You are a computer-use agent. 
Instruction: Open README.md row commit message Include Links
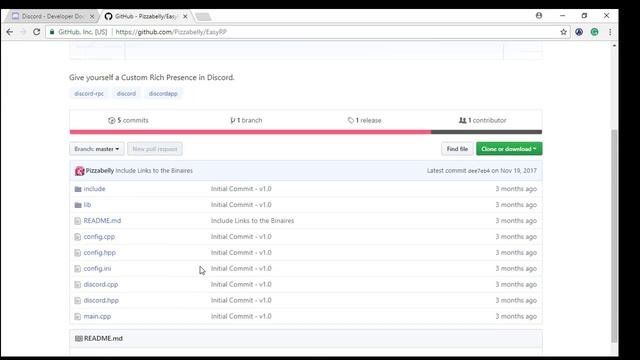click(252, 221)
